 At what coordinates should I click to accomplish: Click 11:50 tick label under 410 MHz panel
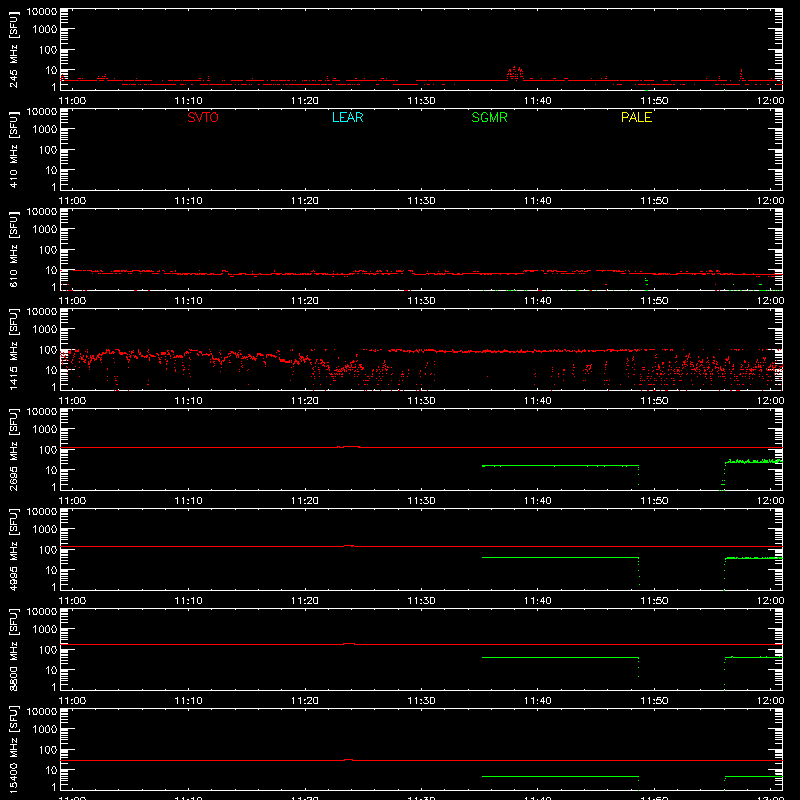654,201
